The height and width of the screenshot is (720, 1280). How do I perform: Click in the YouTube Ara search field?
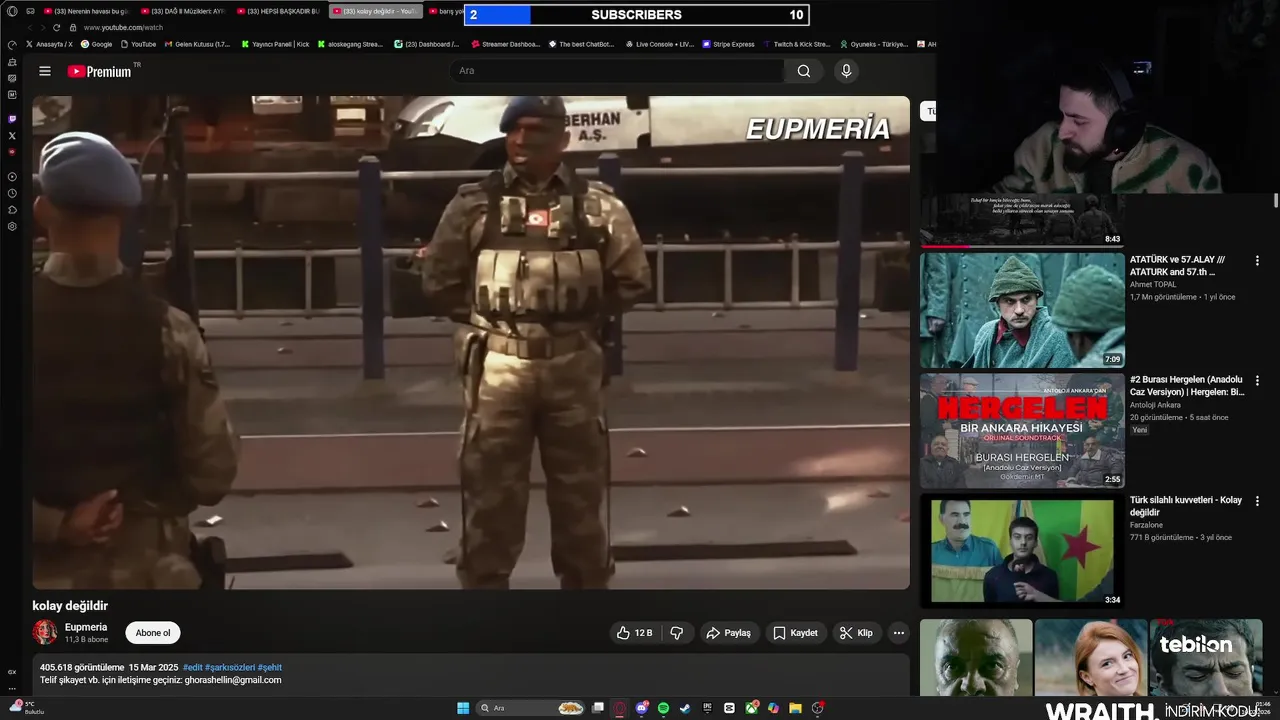tap(617, 71)
